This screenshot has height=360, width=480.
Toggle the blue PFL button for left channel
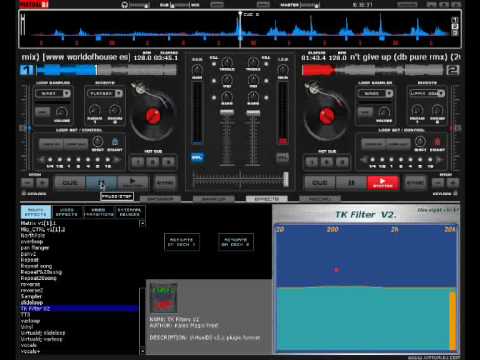197,157
